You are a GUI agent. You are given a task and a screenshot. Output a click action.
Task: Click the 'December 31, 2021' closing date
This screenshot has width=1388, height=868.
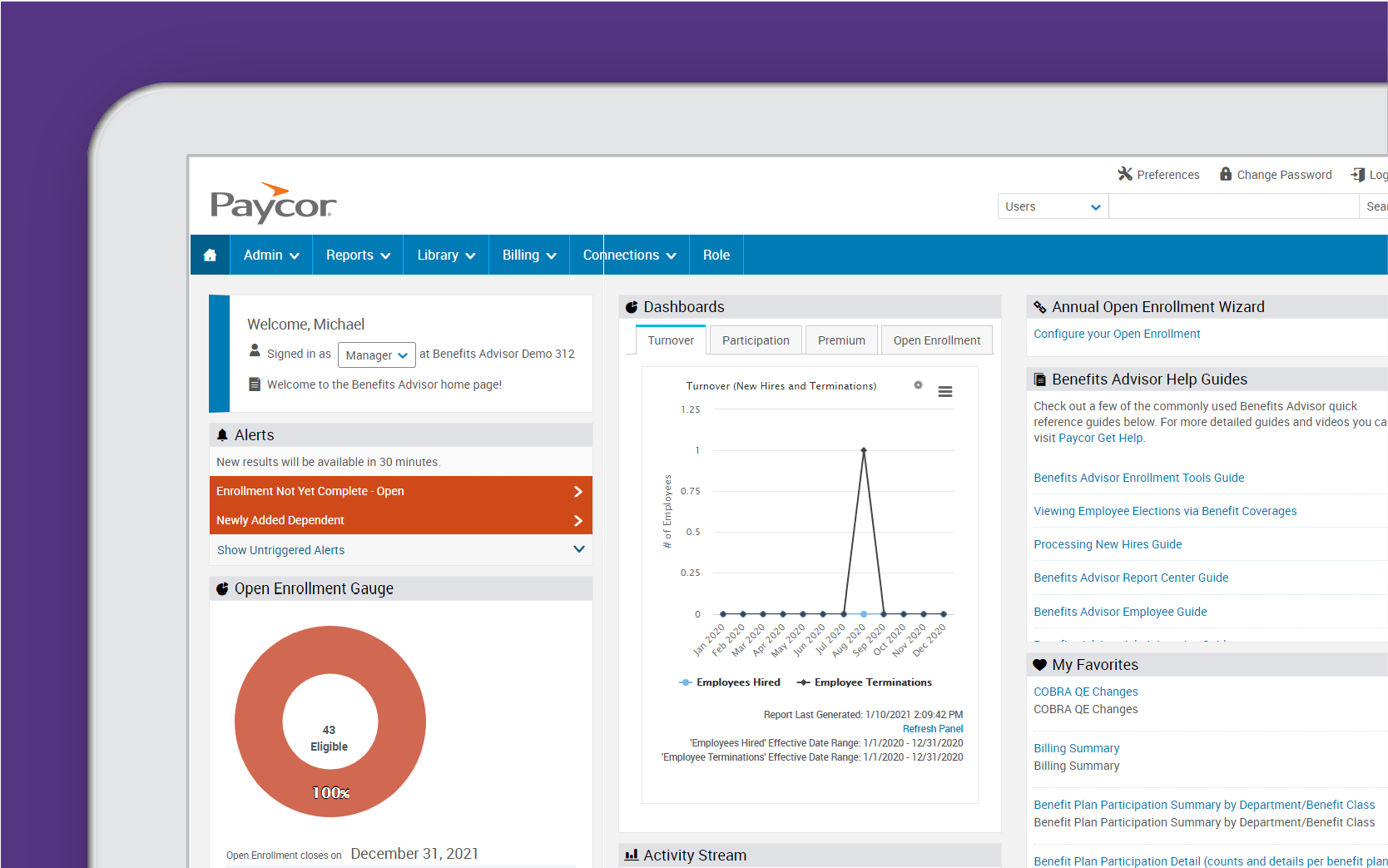coord(414,854)
